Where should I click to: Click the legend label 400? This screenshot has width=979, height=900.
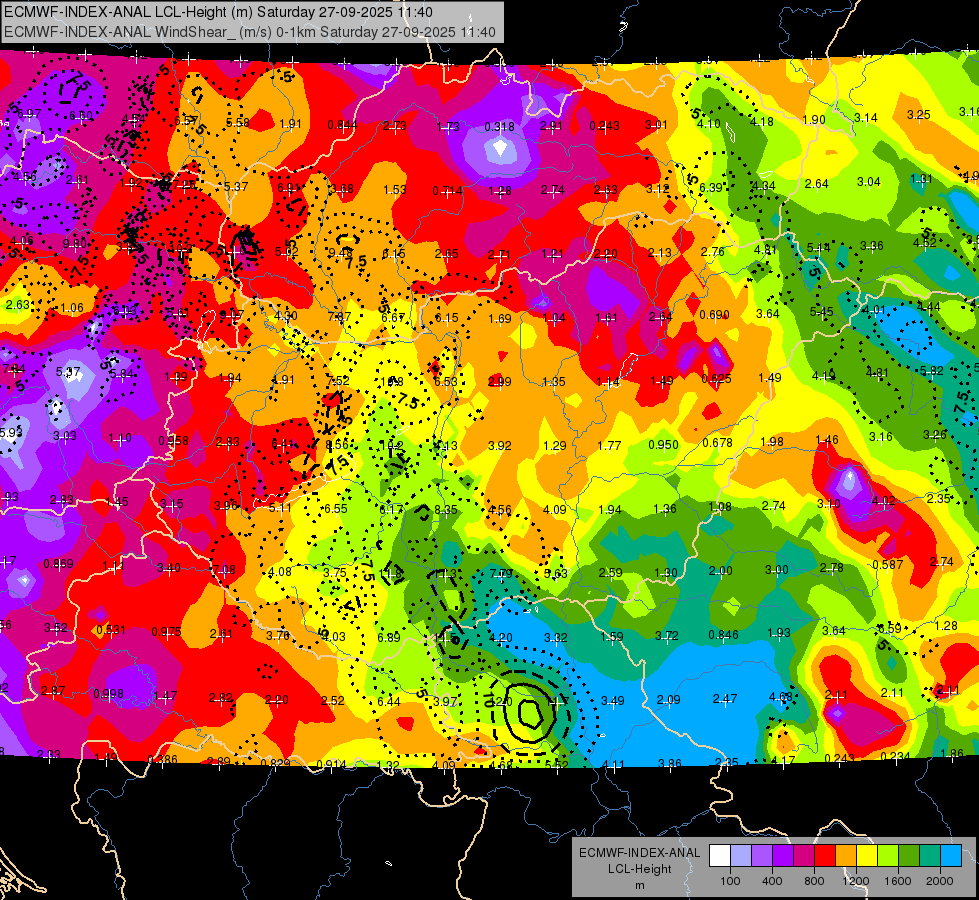tap(772, 881)
